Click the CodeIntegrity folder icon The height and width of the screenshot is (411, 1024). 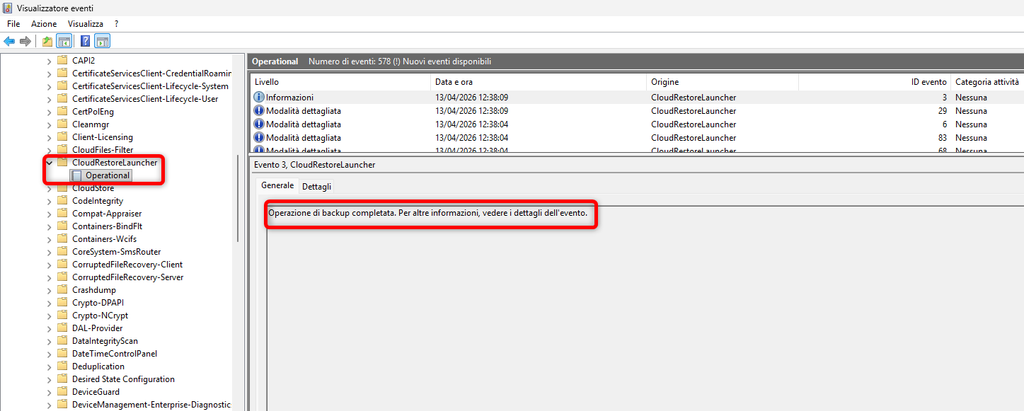62,201
